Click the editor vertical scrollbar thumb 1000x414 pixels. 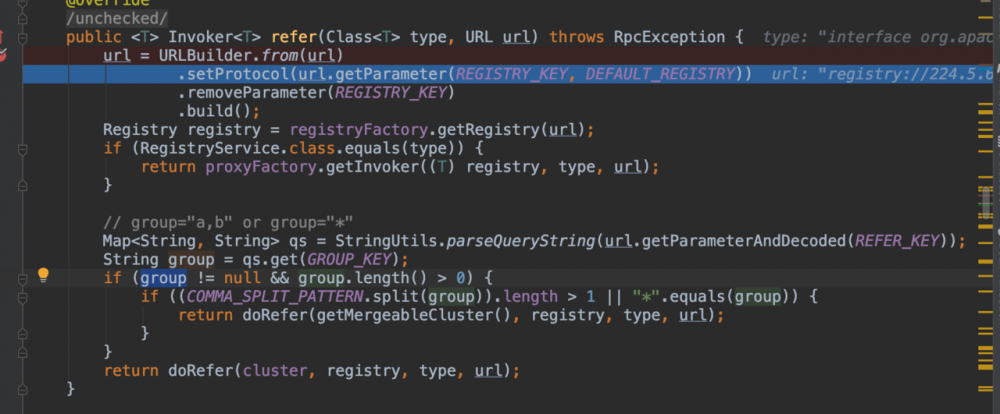click(987, 203)
